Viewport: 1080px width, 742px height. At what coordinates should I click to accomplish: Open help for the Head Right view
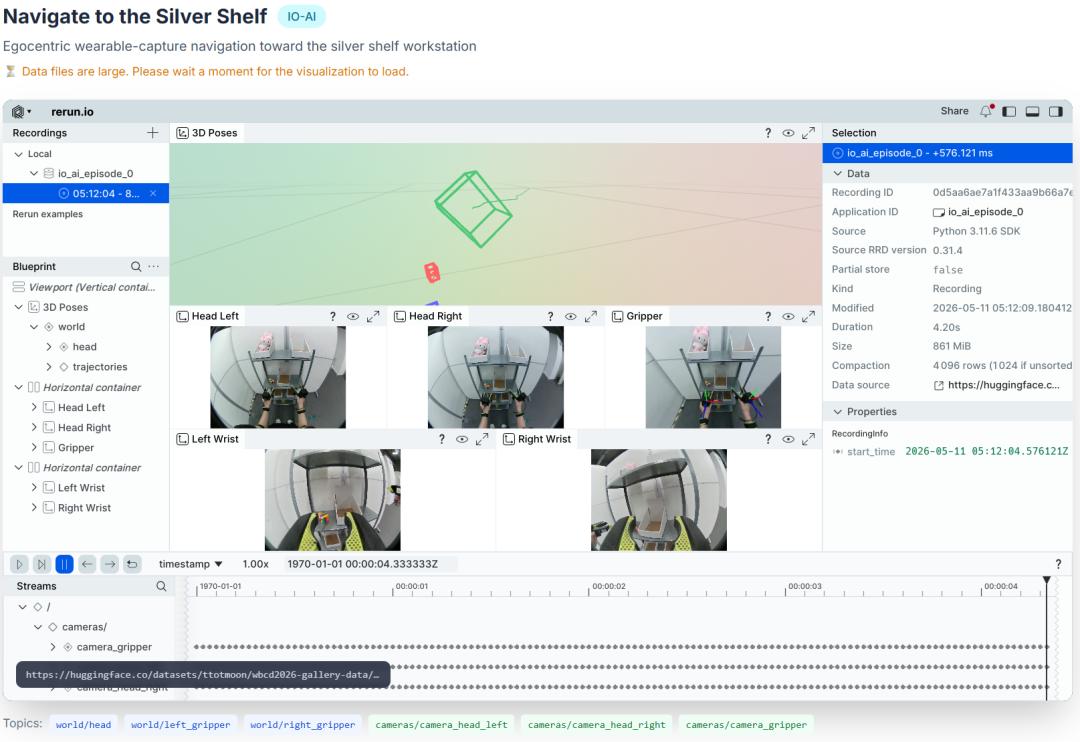point(550,316)
